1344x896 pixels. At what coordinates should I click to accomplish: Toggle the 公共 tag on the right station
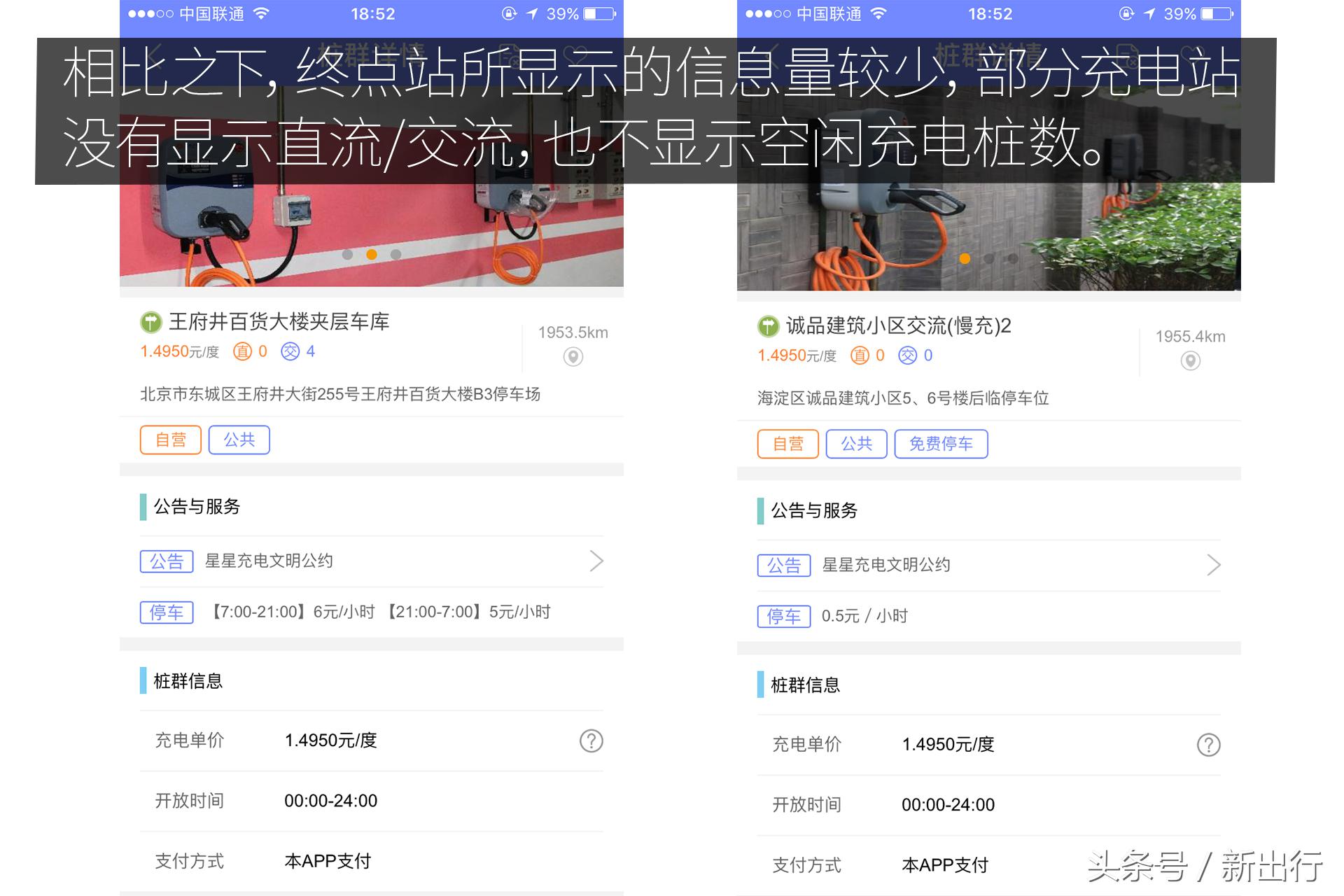point(856,444)
